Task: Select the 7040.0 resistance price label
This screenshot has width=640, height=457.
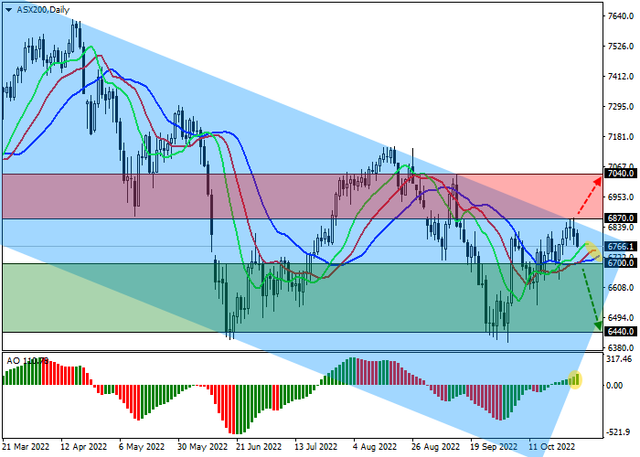Action: 620,173
